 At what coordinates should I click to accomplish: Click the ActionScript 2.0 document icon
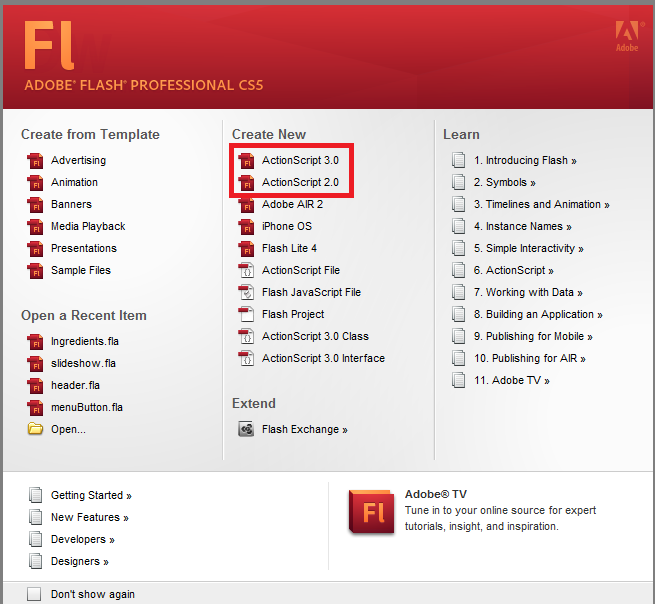246,183
